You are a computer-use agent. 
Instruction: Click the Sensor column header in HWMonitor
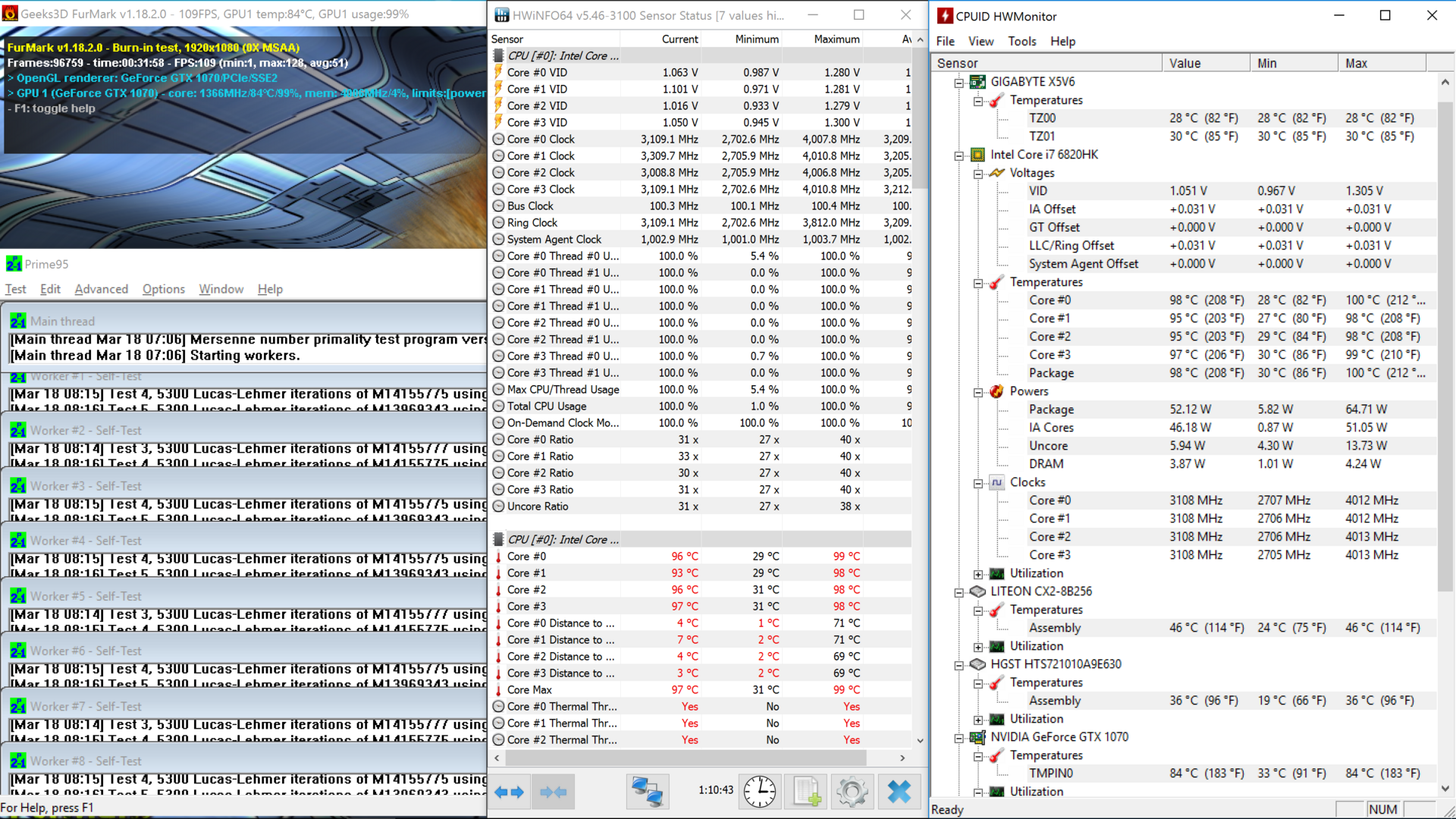pos(1046,63)
